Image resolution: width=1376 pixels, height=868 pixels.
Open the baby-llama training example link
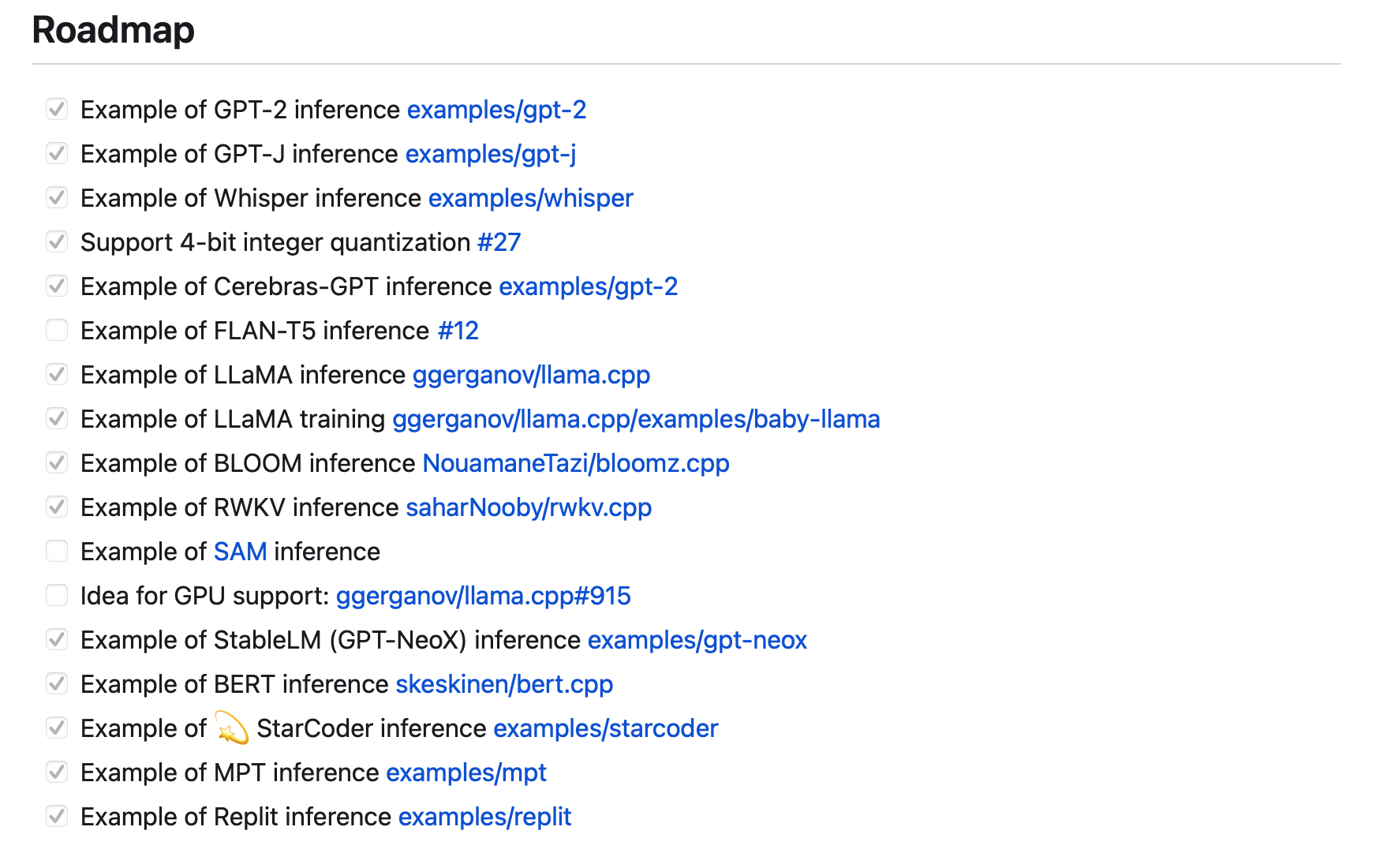pyautogui.click(x=636, y=419)
